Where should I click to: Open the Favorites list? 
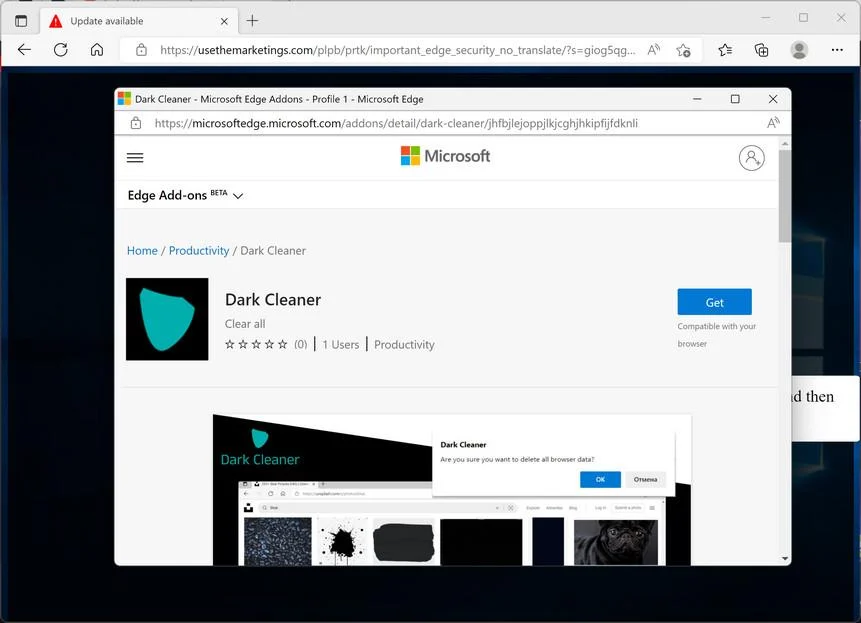point(725,50)
